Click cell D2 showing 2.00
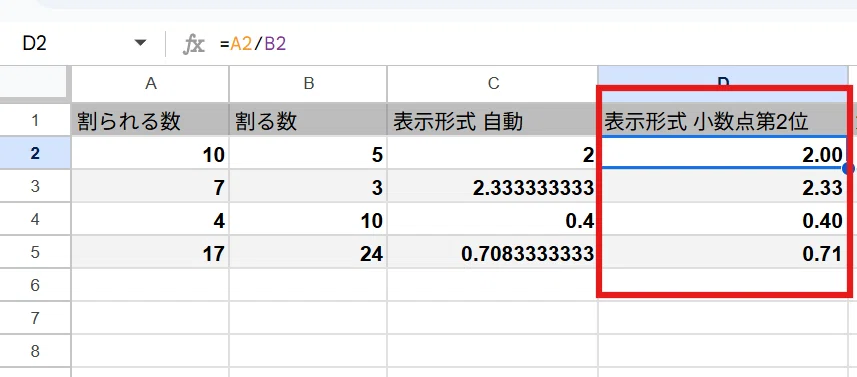The height and width of the screenshot is (377, 857). (x=724, y=153)
